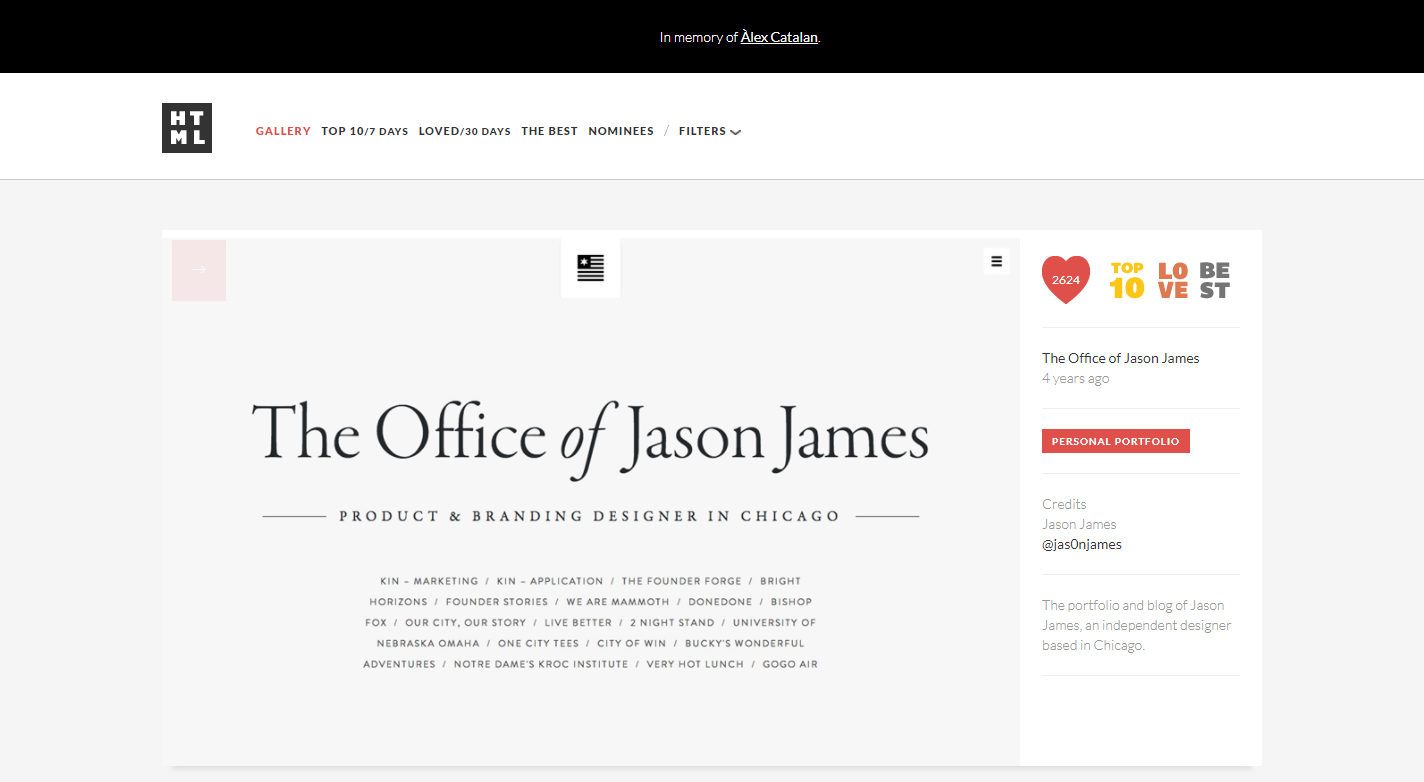Viewport: 1424px width, 782px height.
Task: Open Loved / 30 Days nav item
Action: [465, 131]
